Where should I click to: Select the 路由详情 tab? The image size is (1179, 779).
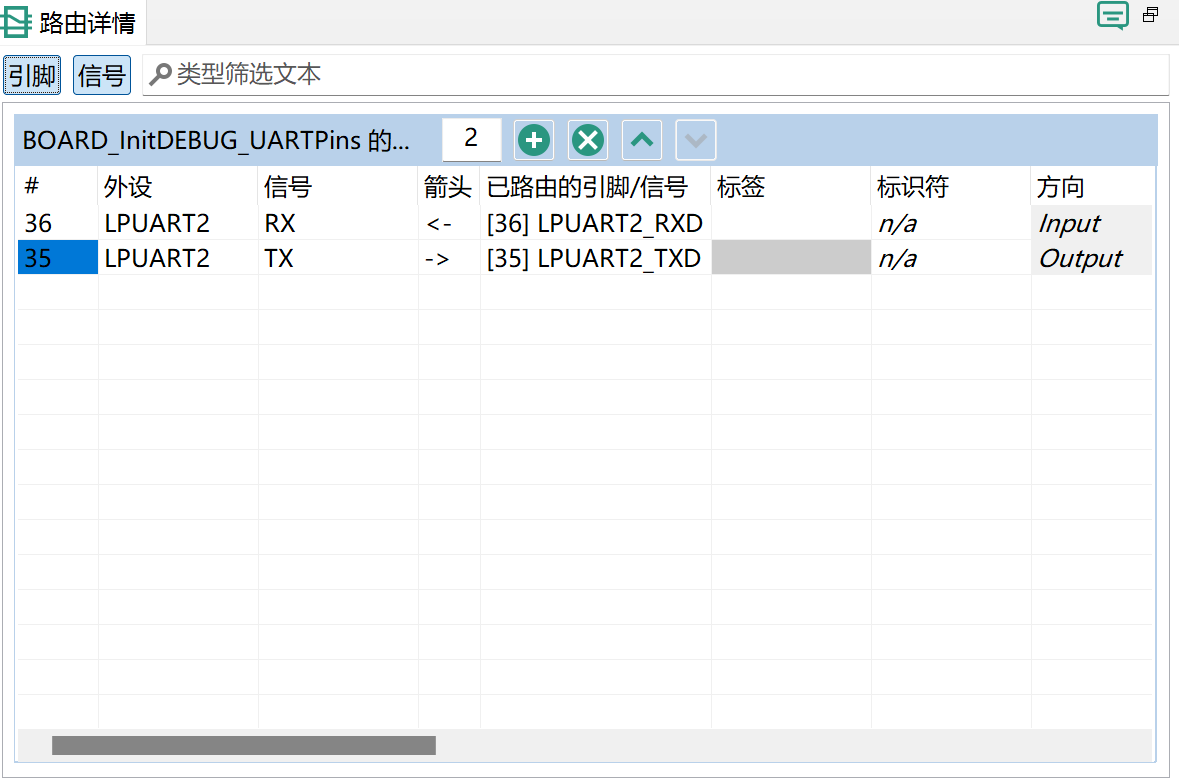tap(86, 21)
